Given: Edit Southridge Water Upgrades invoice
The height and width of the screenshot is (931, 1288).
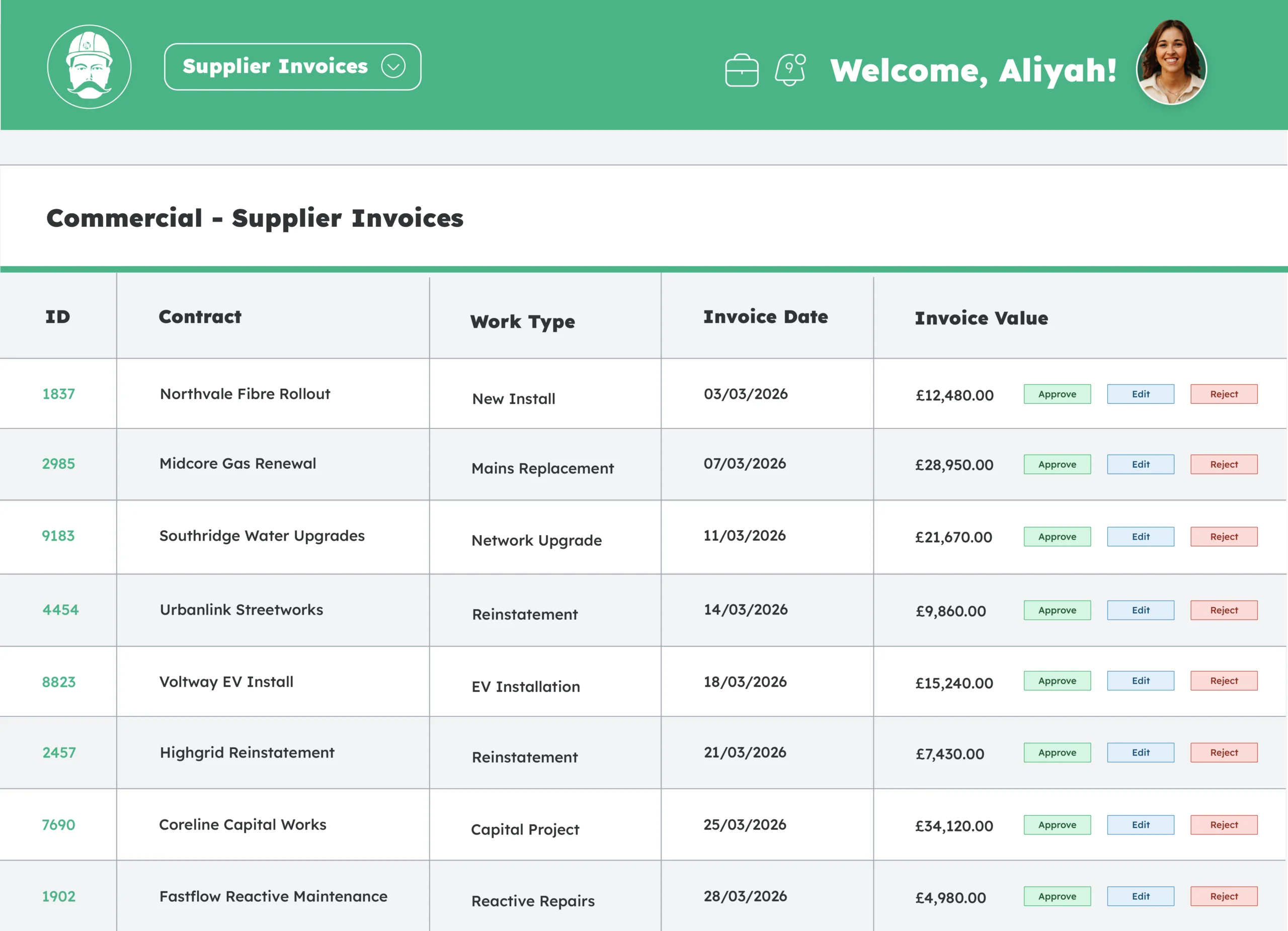Looking at the screenshot, I should click(1141, 537).
